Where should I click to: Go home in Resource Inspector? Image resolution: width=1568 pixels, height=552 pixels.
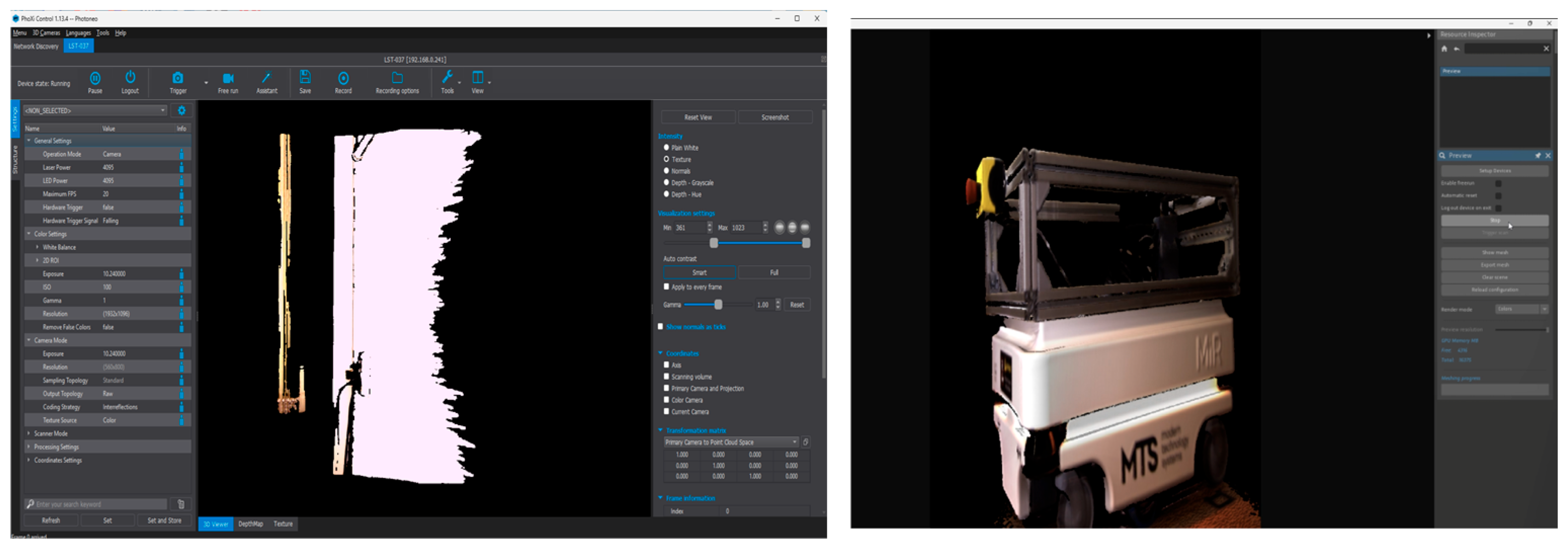[x=1444, y=49]
